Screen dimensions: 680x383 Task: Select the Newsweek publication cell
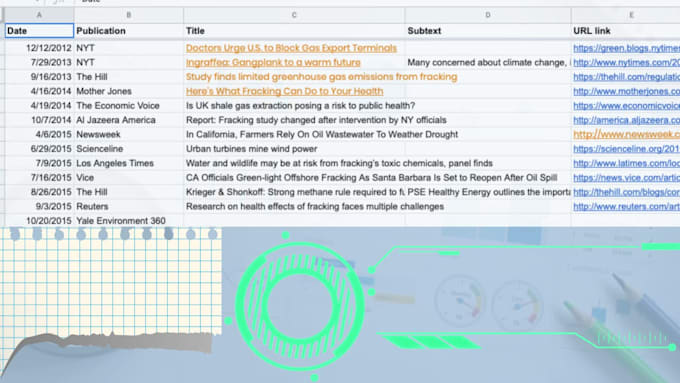pos(129,134)
